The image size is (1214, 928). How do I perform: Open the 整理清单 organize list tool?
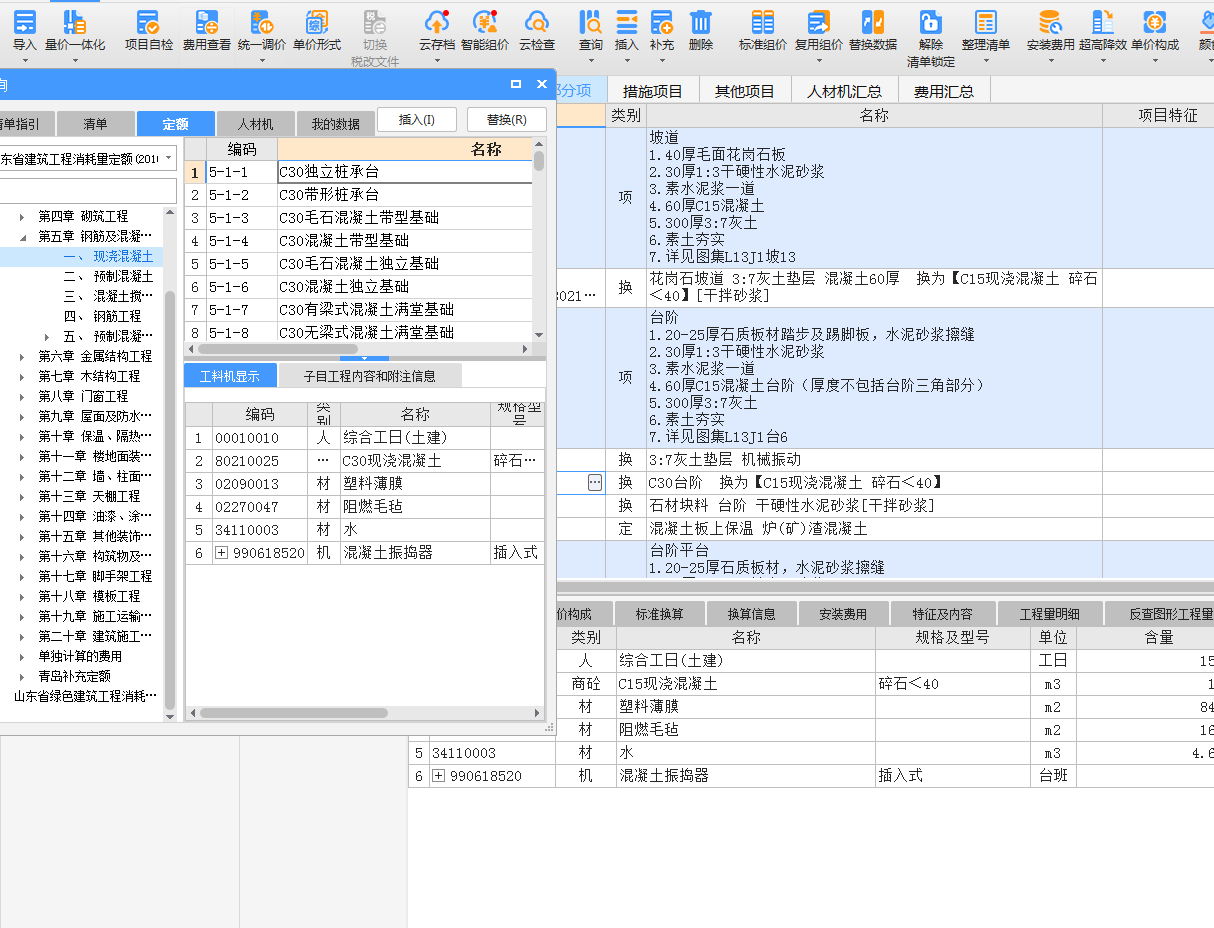[x=986, y=30]
